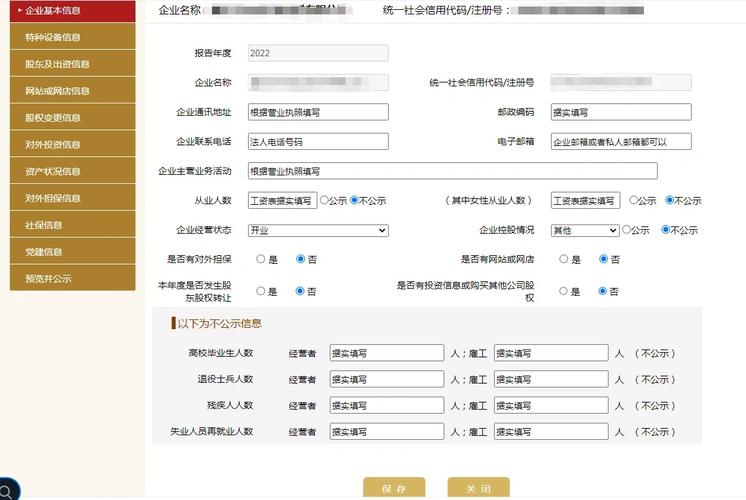The width and height of the screenshot is (746, 500).
Task: Click 残疾人人数 雇工 input field
Action: [x=551, y=405]
